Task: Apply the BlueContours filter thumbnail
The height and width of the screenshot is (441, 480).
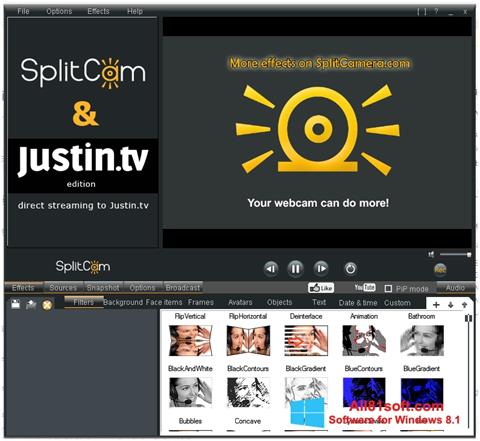Action: pyautogui.click(x=364, y=393)
